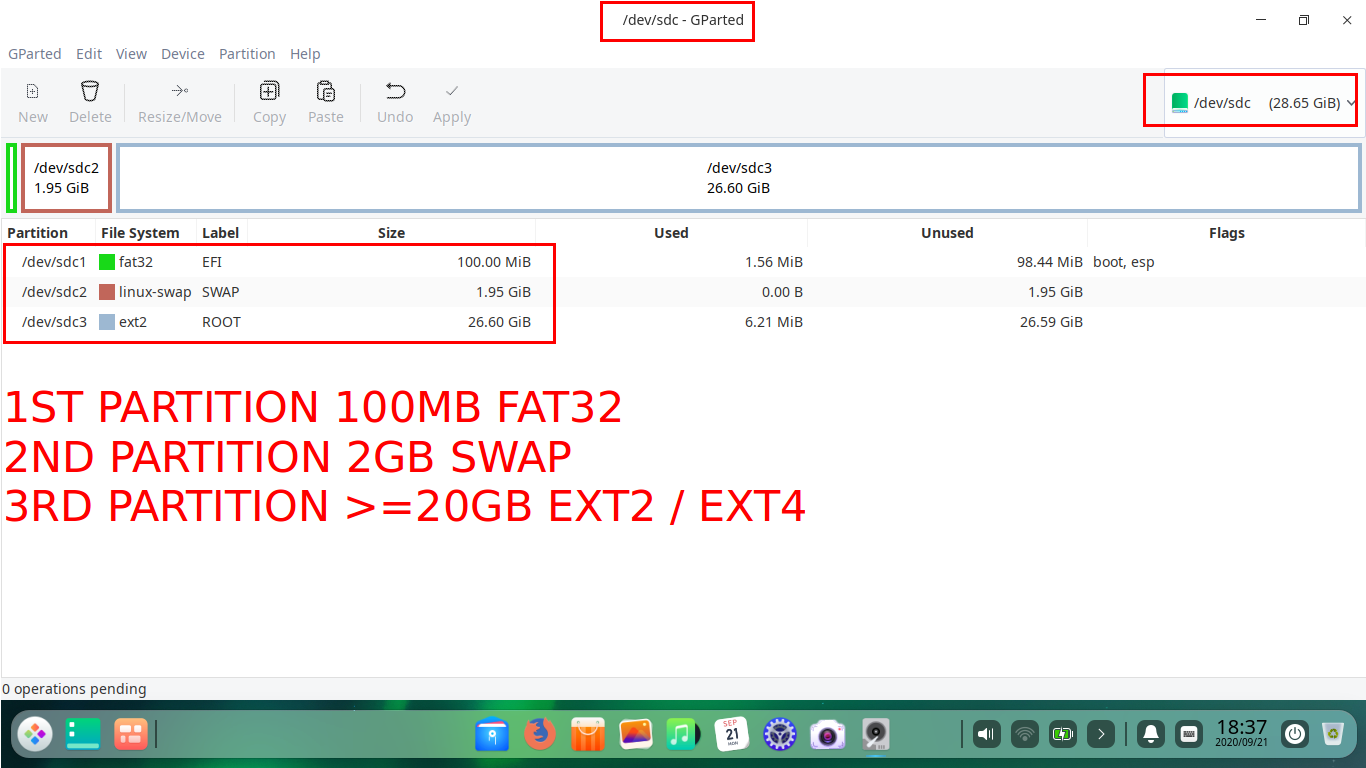Apply all pending operations

[451, 100]
